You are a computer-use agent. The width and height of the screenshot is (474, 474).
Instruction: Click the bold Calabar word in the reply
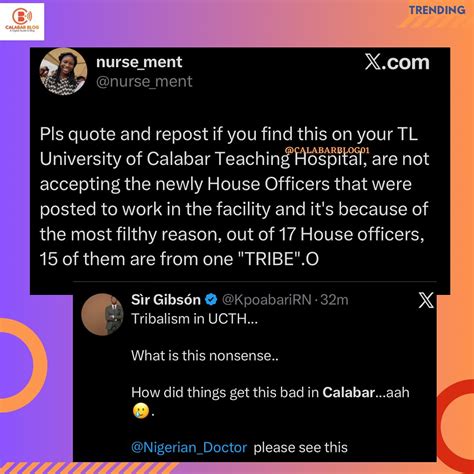point(349,392)
